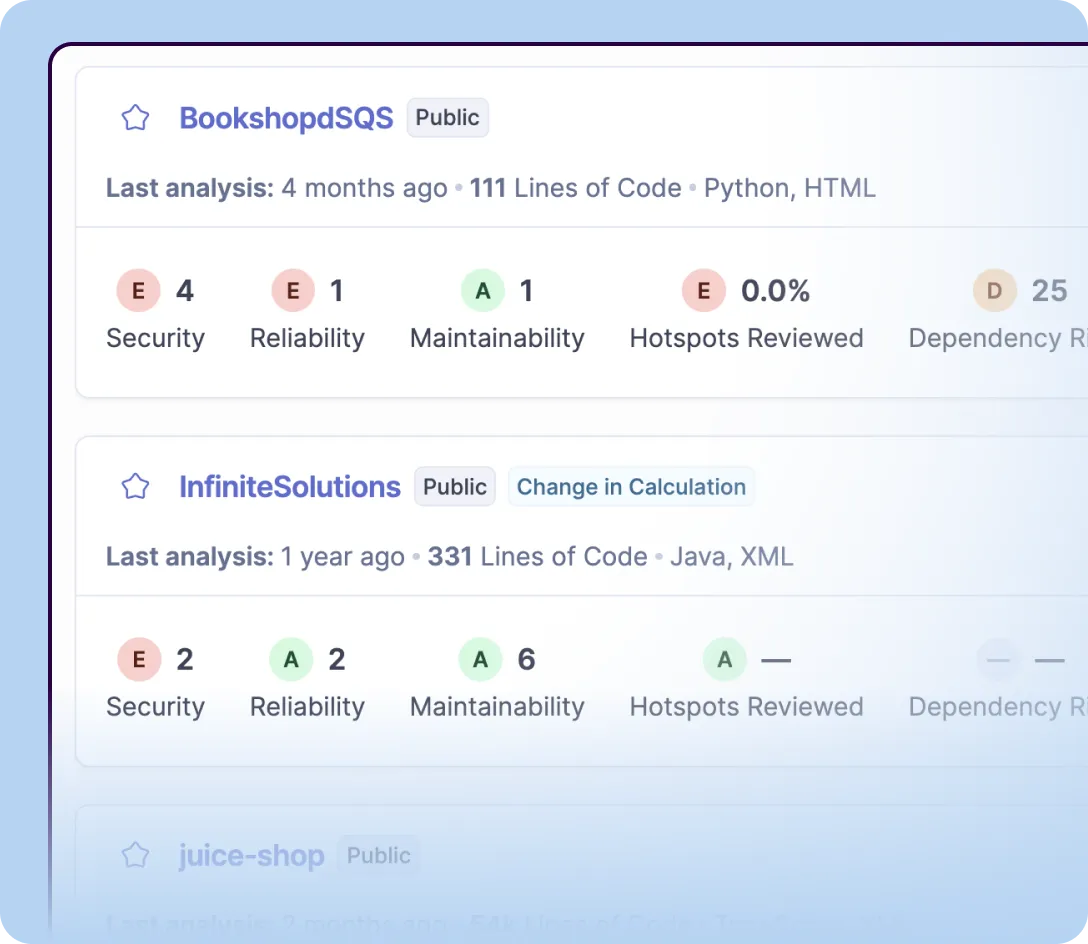Click the Public badge beside InfiniteSolutions
Image resolution: width=1088 pixels, height=944 pixels.
(455, 487)
